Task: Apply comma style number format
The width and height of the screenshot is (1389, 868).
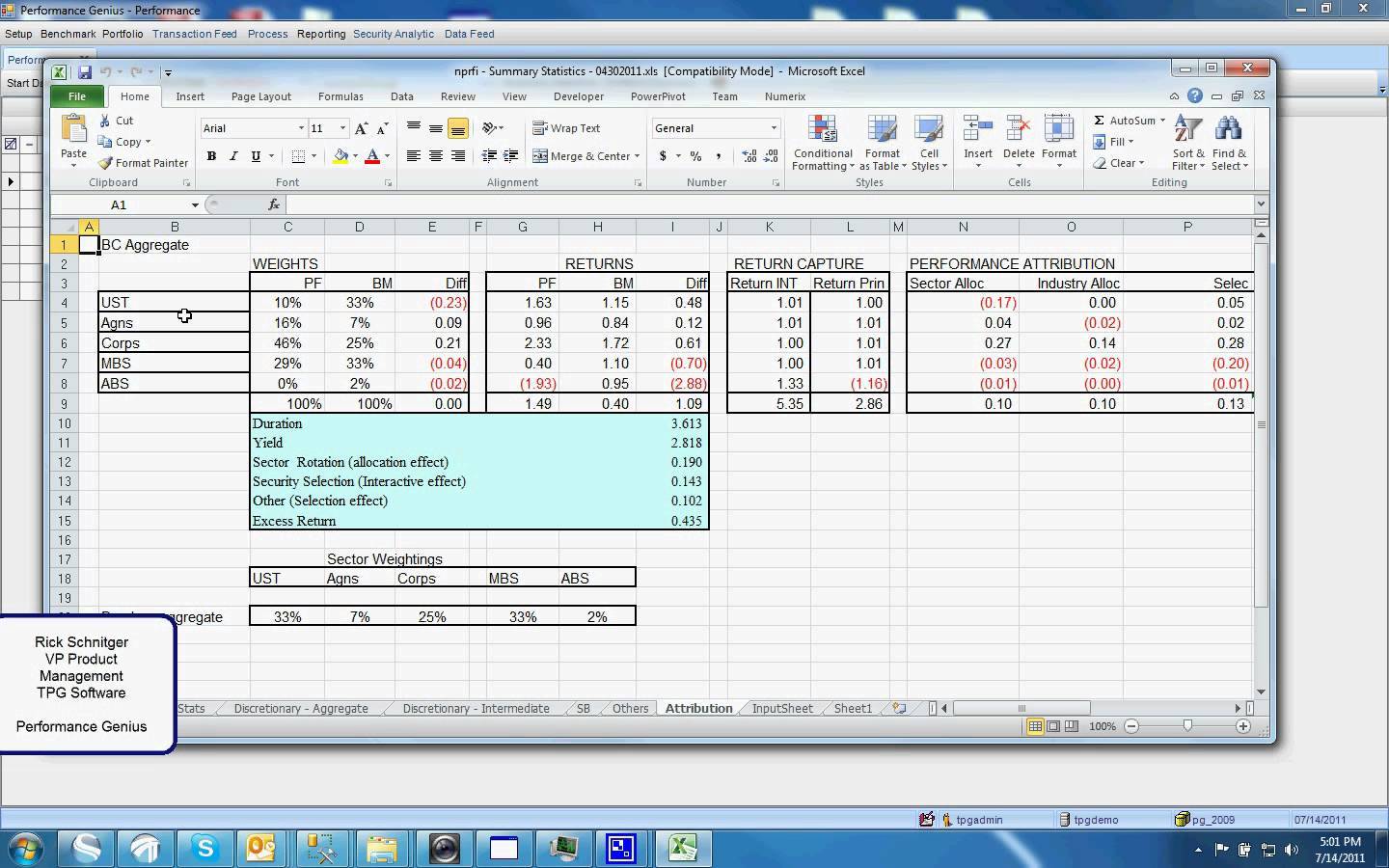Action: 719,156
